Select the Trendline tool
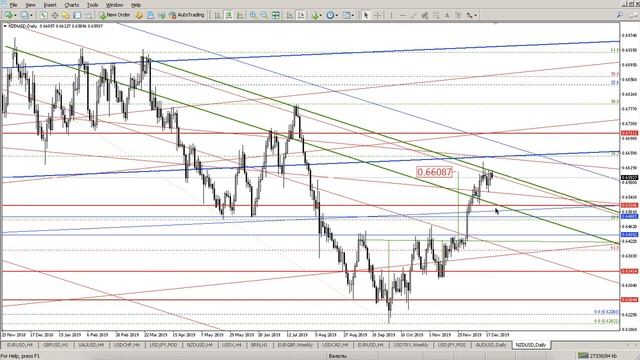Image resolution: width=640 pixels, height=360 pixels. (414, 15)
